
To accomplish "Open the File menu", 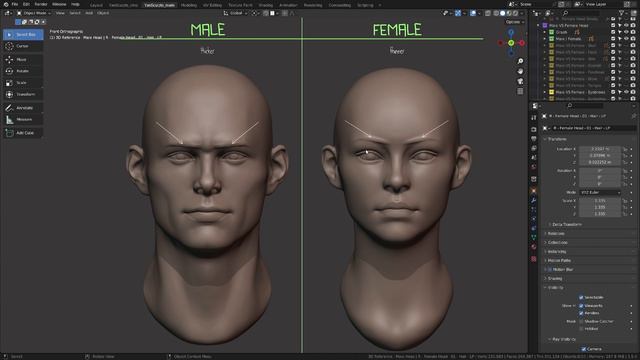I will pyautogui.click(x=15, y=4).
